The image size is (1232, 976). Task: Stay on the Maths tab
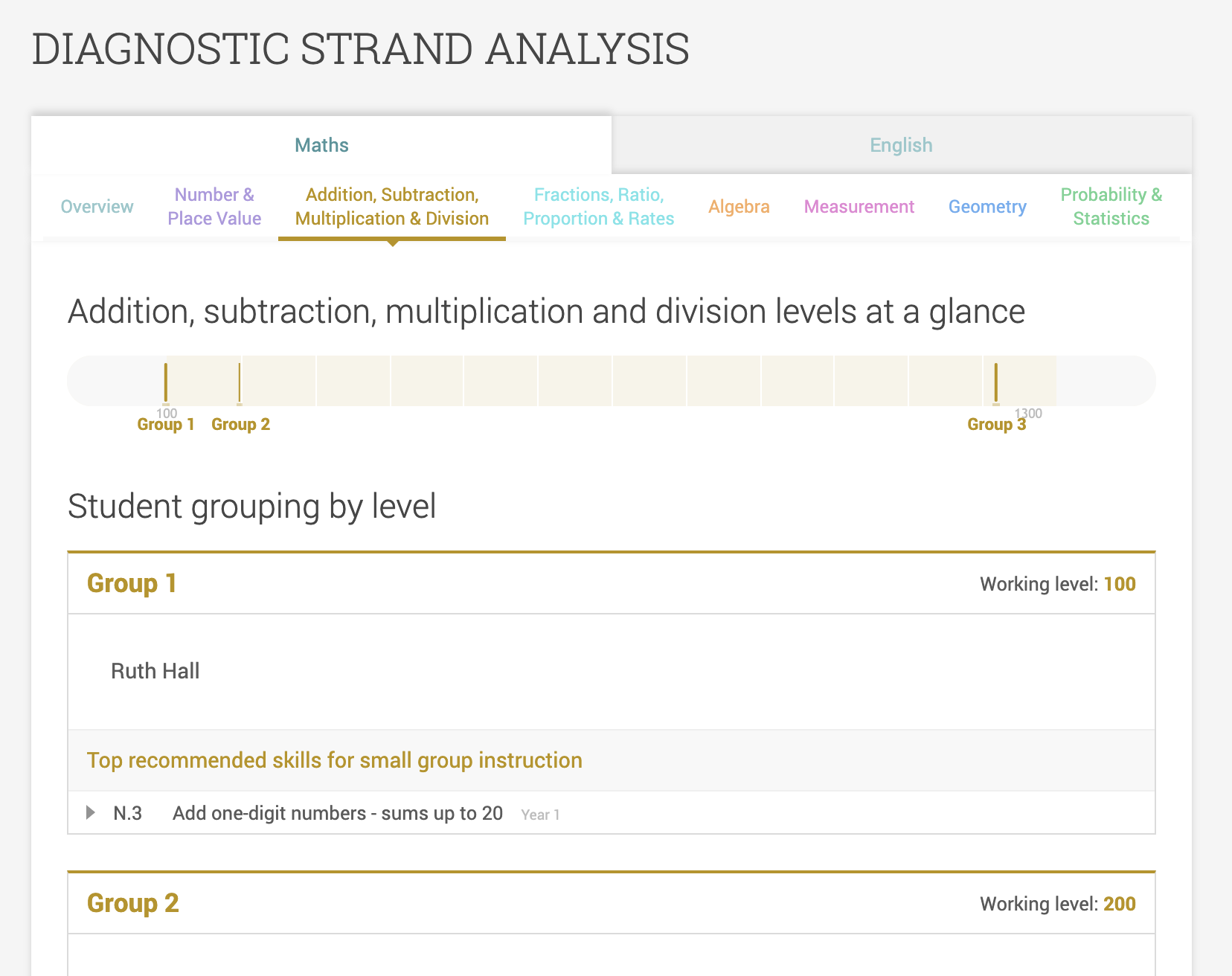pyautogui.click(x=321, y=145)
